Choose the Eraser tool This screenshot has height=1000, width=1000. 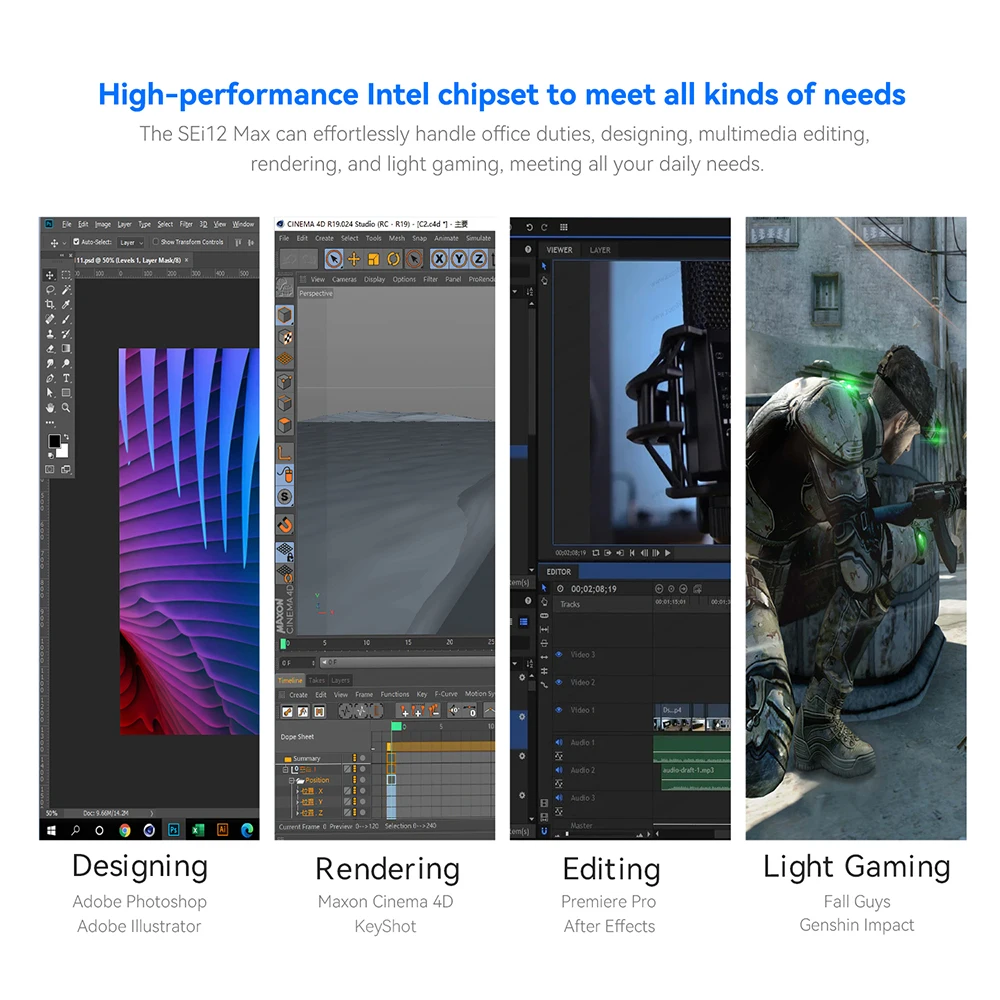(50, 349)
